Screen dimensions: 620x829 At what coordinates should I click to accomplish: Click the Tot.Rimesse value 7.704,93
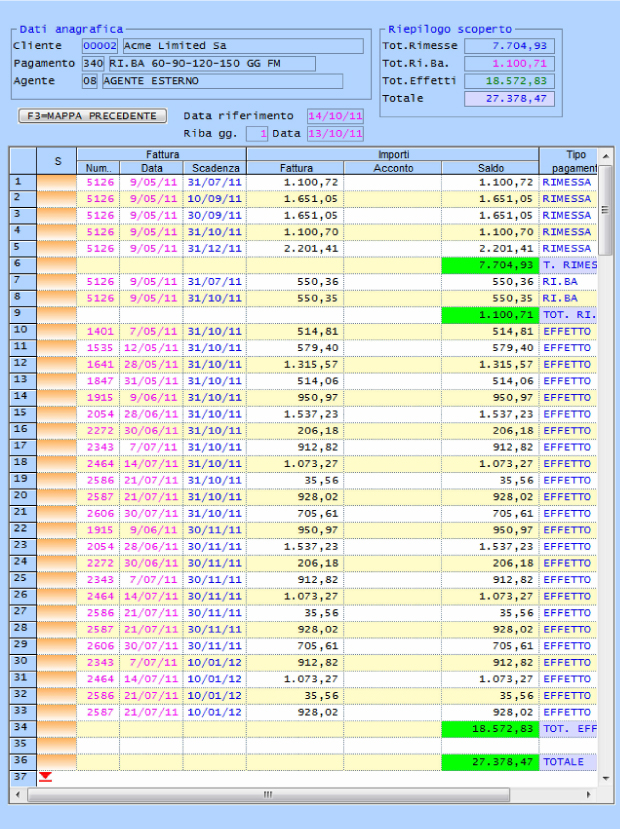click(x=510, y=46)
